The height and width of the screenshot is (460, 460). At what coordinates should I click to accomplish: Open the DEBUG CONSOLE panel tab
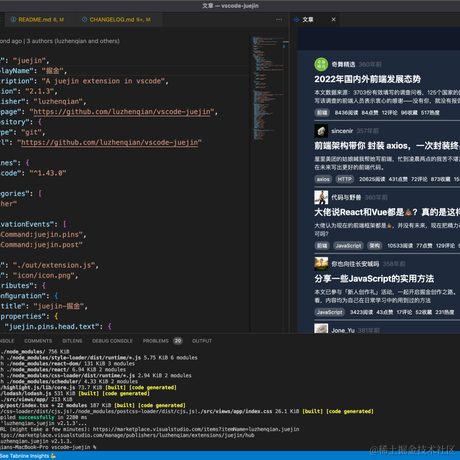pyautogui.click(x=112, y=341)
